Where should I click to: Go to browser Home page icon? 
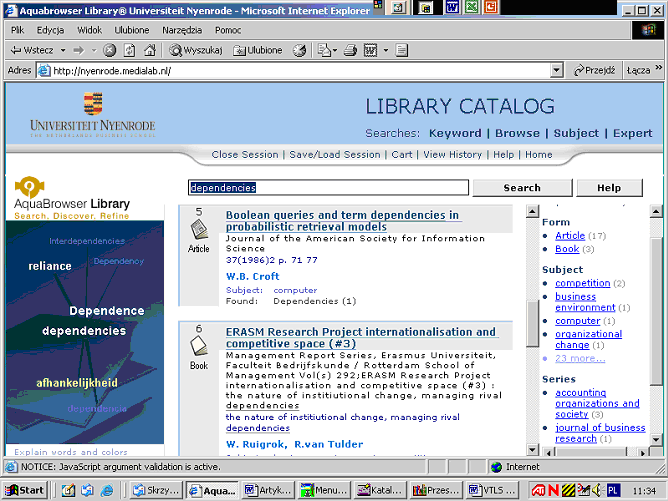pos(149,50)
